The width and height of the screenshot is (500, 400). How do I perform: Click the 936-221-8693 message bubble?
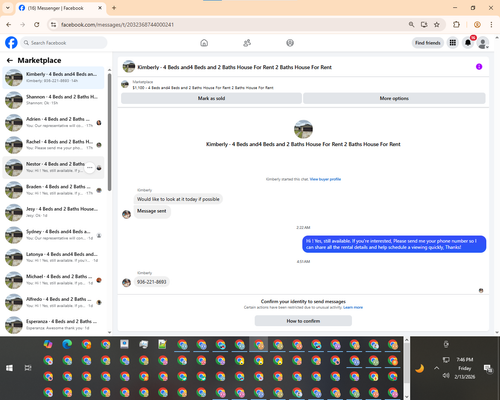(152, 282)
